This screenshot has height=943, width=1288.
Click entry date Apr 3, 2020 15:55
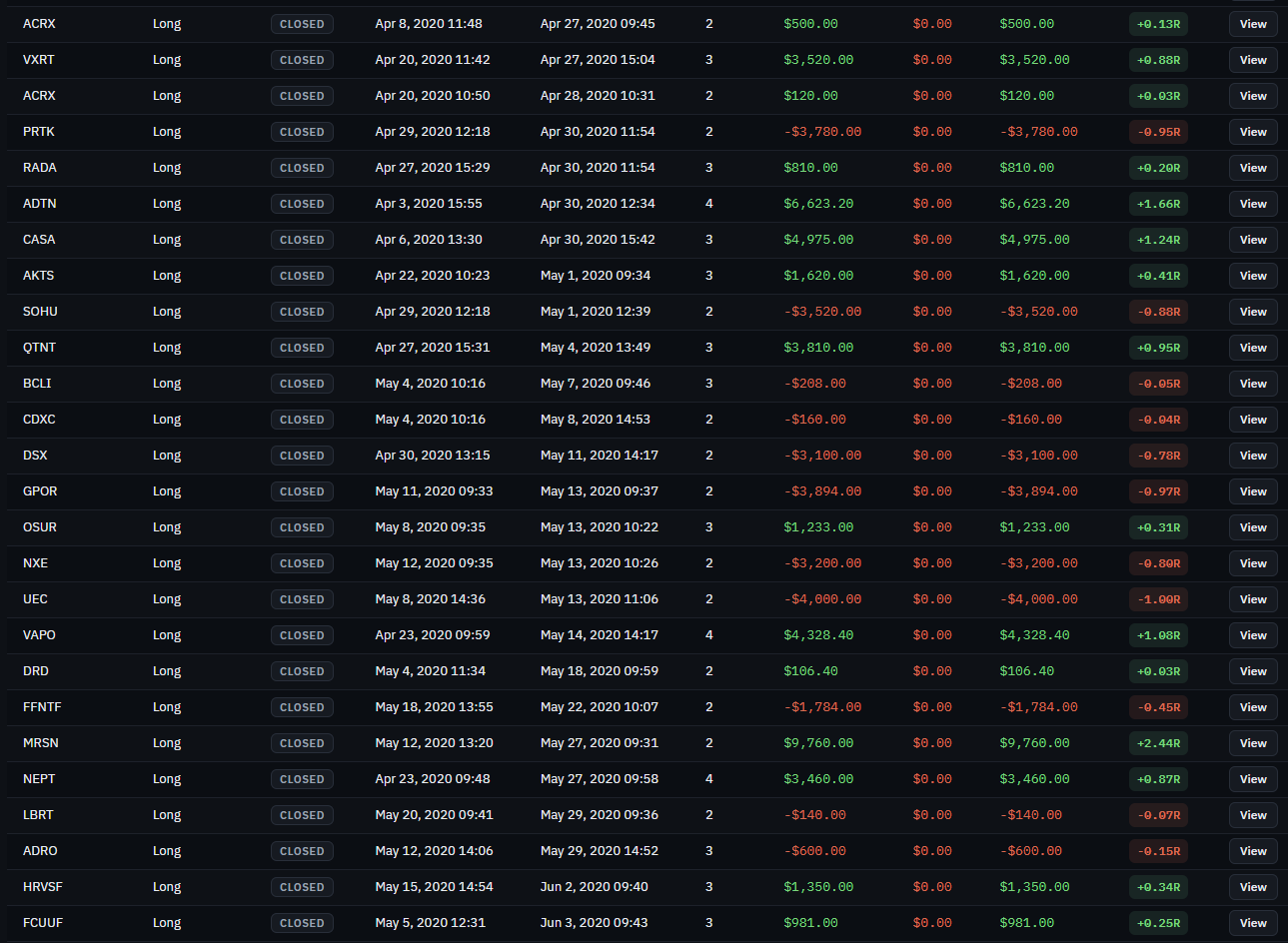tap(429, 204)
